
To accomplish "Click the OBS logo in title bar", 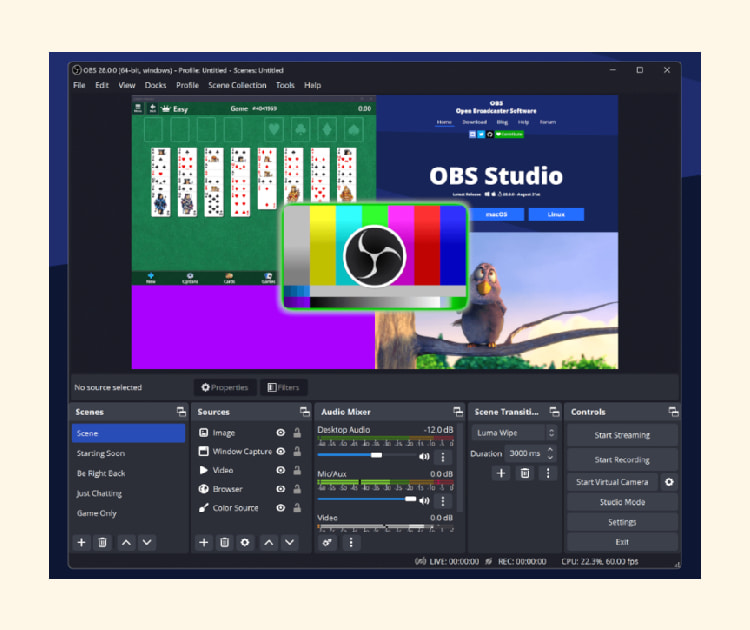I will (x=77, y=70).
